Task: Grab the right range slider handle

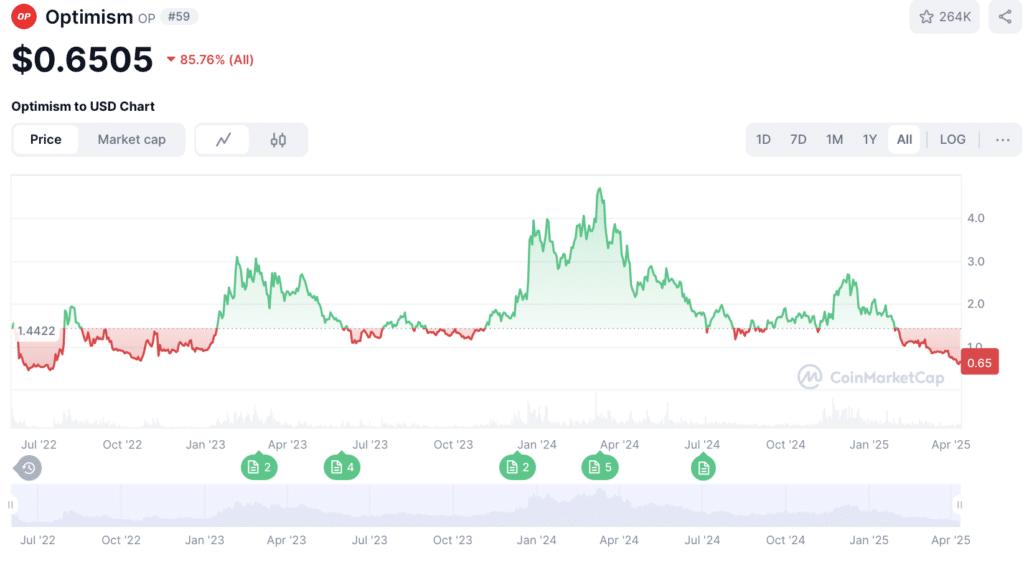Action: pyautogui.click(x=959, y=505)
